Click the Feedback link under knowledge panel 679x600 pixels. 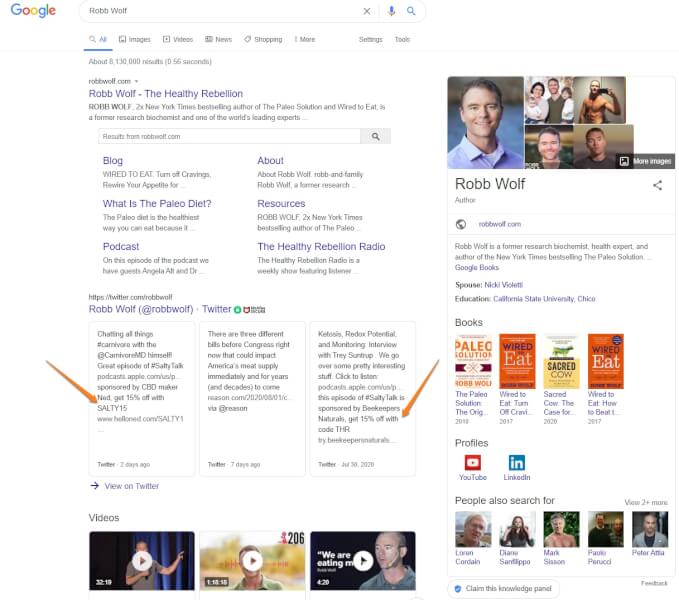pos(654,583)
